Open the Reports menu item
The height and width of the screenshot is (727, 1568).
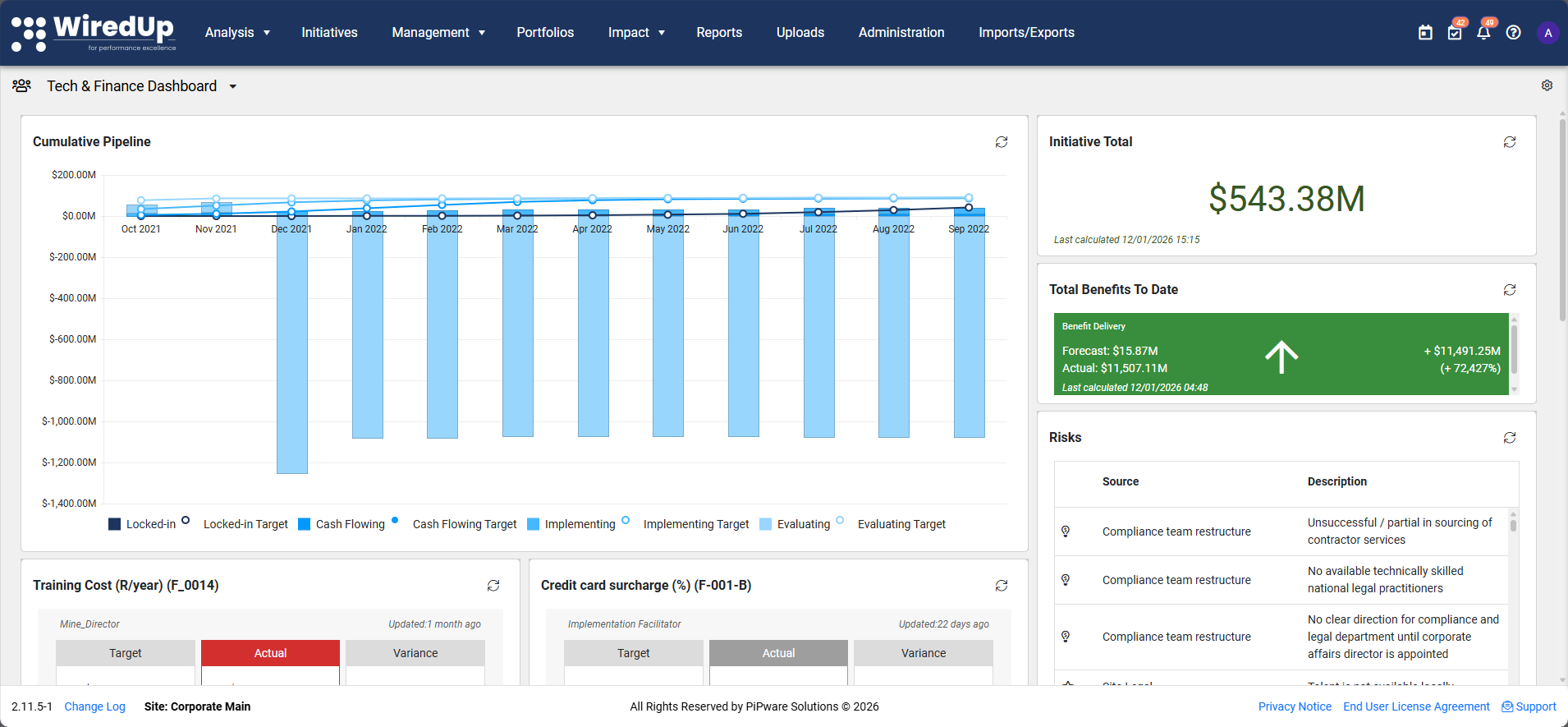[x=719, y=33]
